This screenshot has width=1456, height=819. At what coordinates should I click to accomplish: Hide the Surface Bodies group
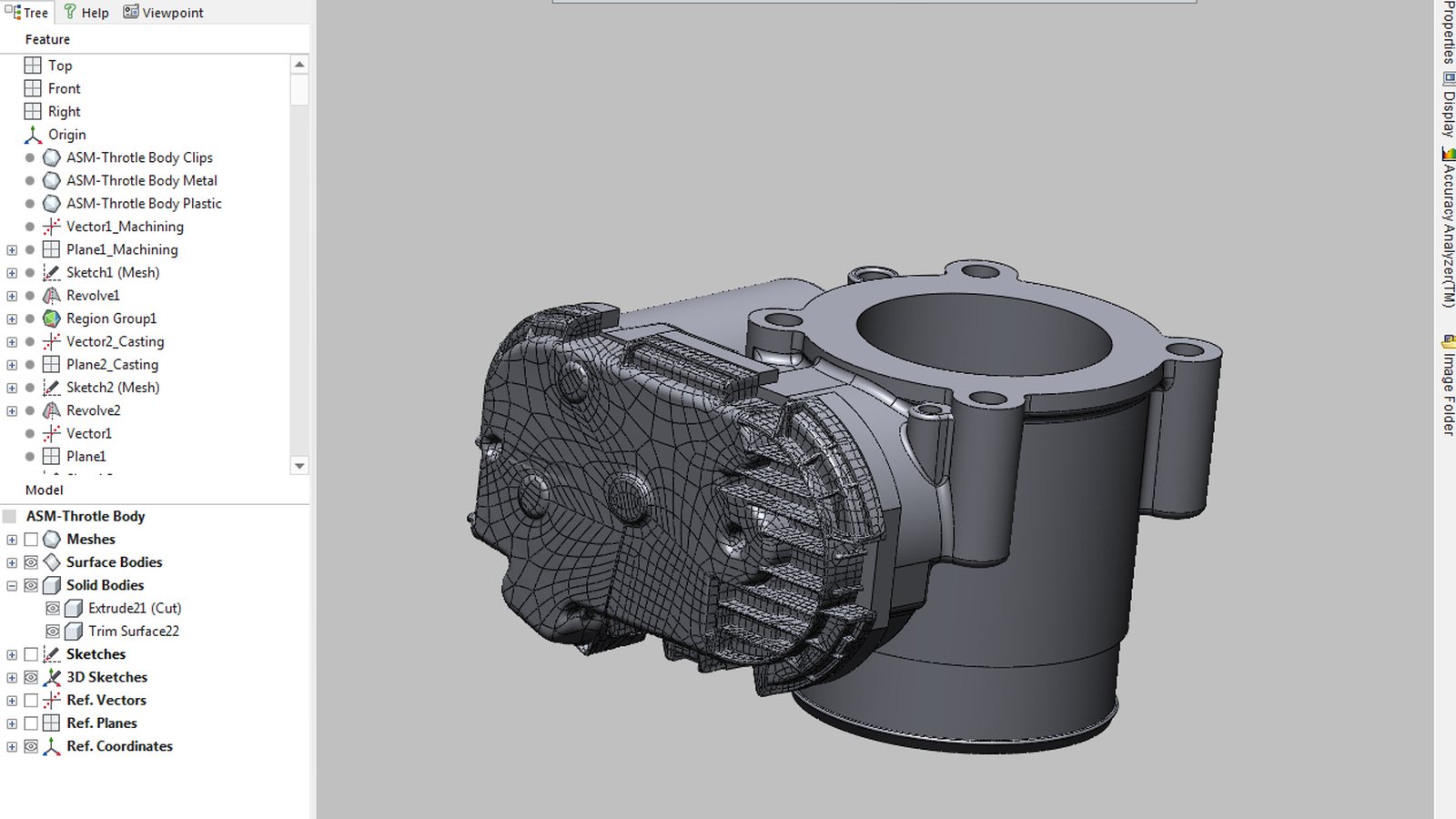[x=31, y=562]
